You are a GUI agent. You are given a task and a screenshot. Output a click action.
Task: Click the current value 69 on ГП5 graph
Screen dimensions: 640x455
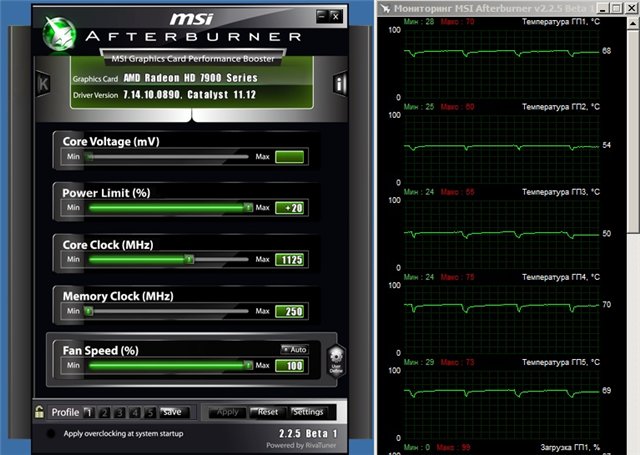click(x=607, y=391)
